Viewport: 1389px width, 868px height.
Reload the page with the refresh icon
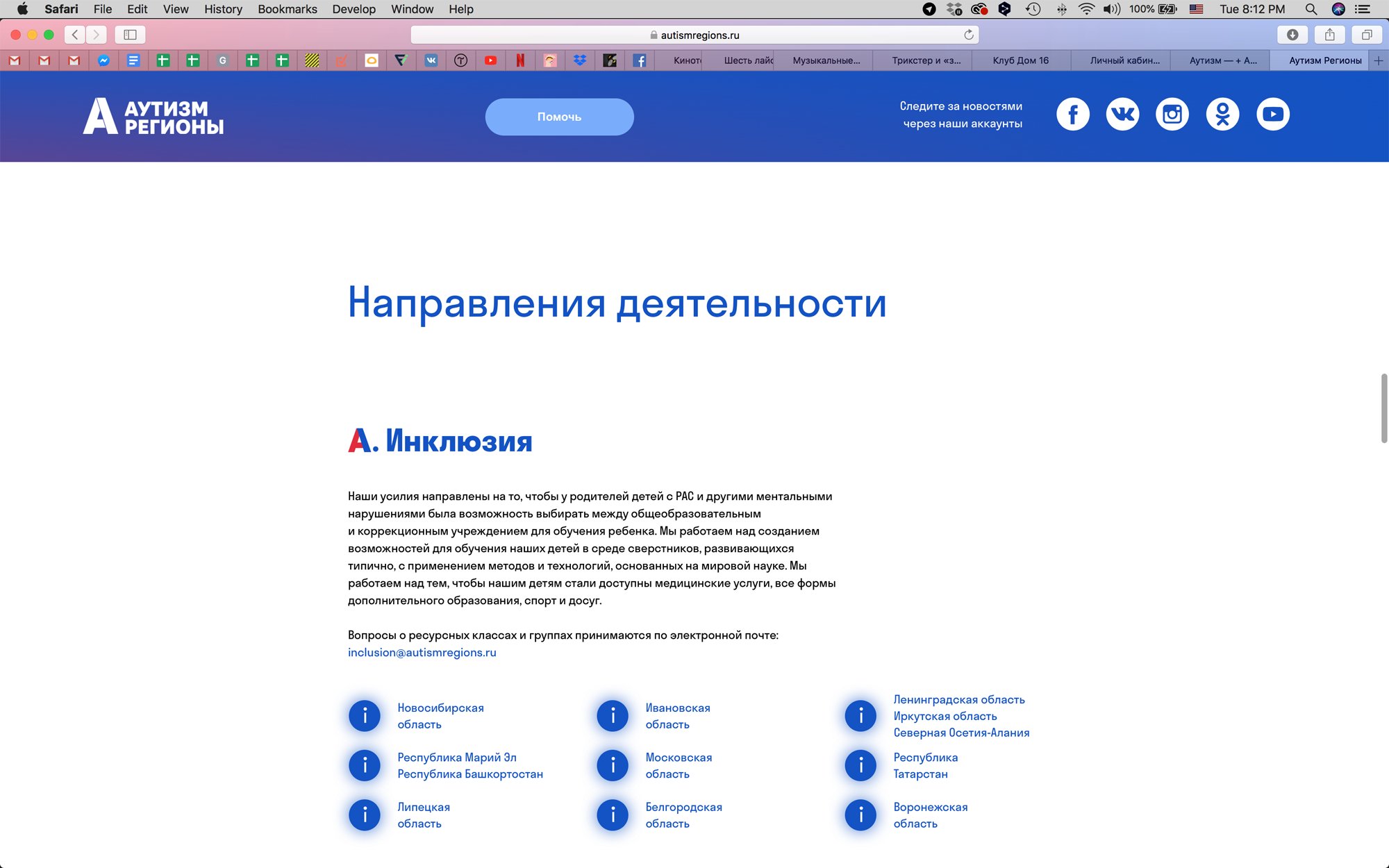coord(968,35)
